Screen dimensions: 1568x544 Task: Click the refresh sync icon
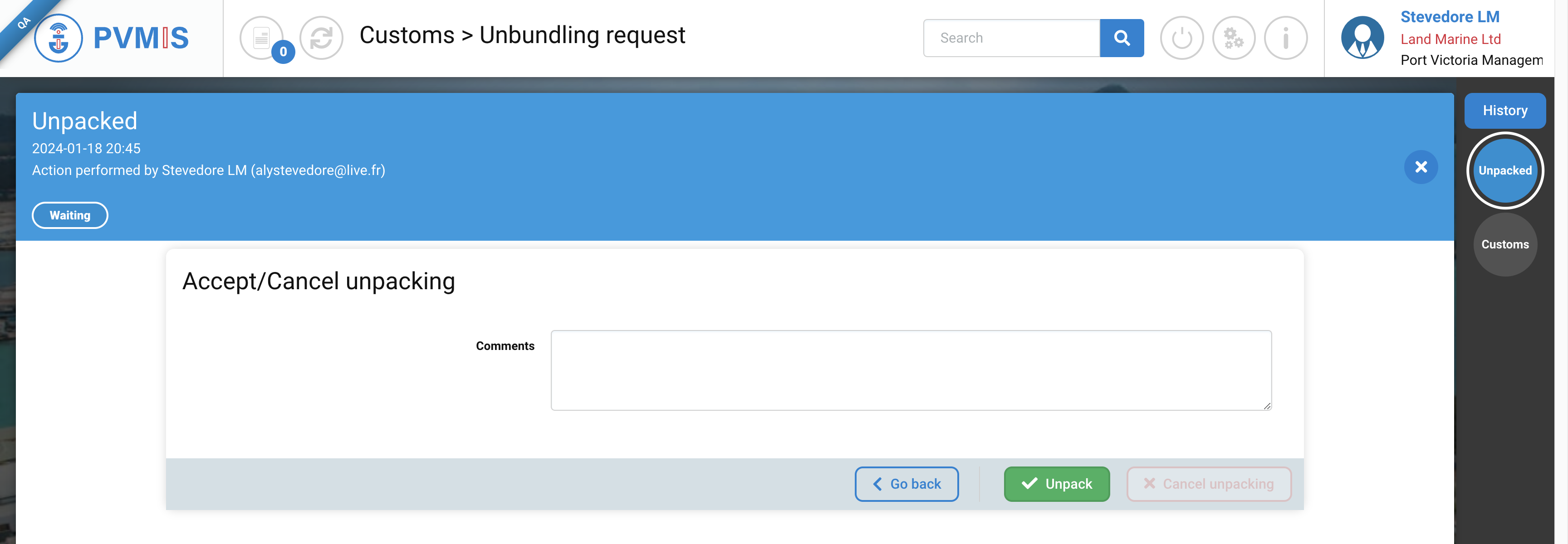pyautogui.click(x=321, y=38)
